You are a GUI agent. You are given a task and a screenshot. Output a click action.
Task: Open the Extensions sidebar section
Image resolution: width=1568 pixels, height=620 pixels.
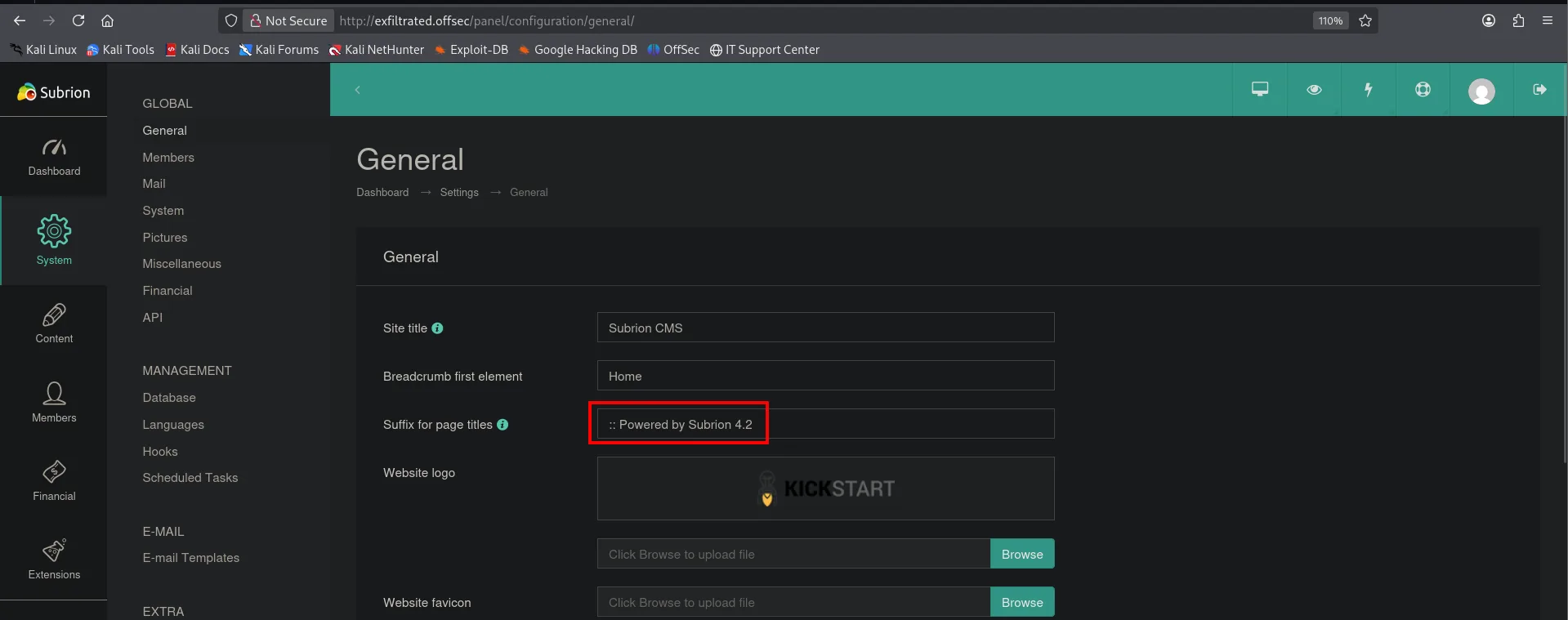click(54, 559)
